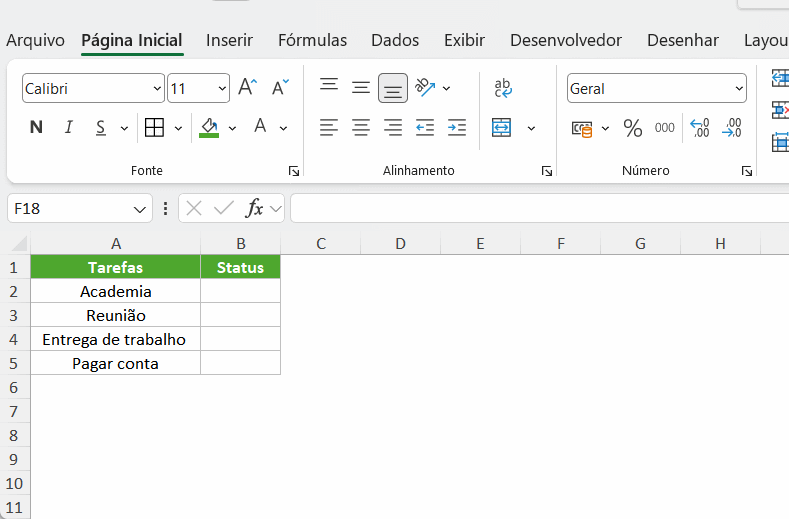
Task: Center text horizontally
Action: point(360,127)
